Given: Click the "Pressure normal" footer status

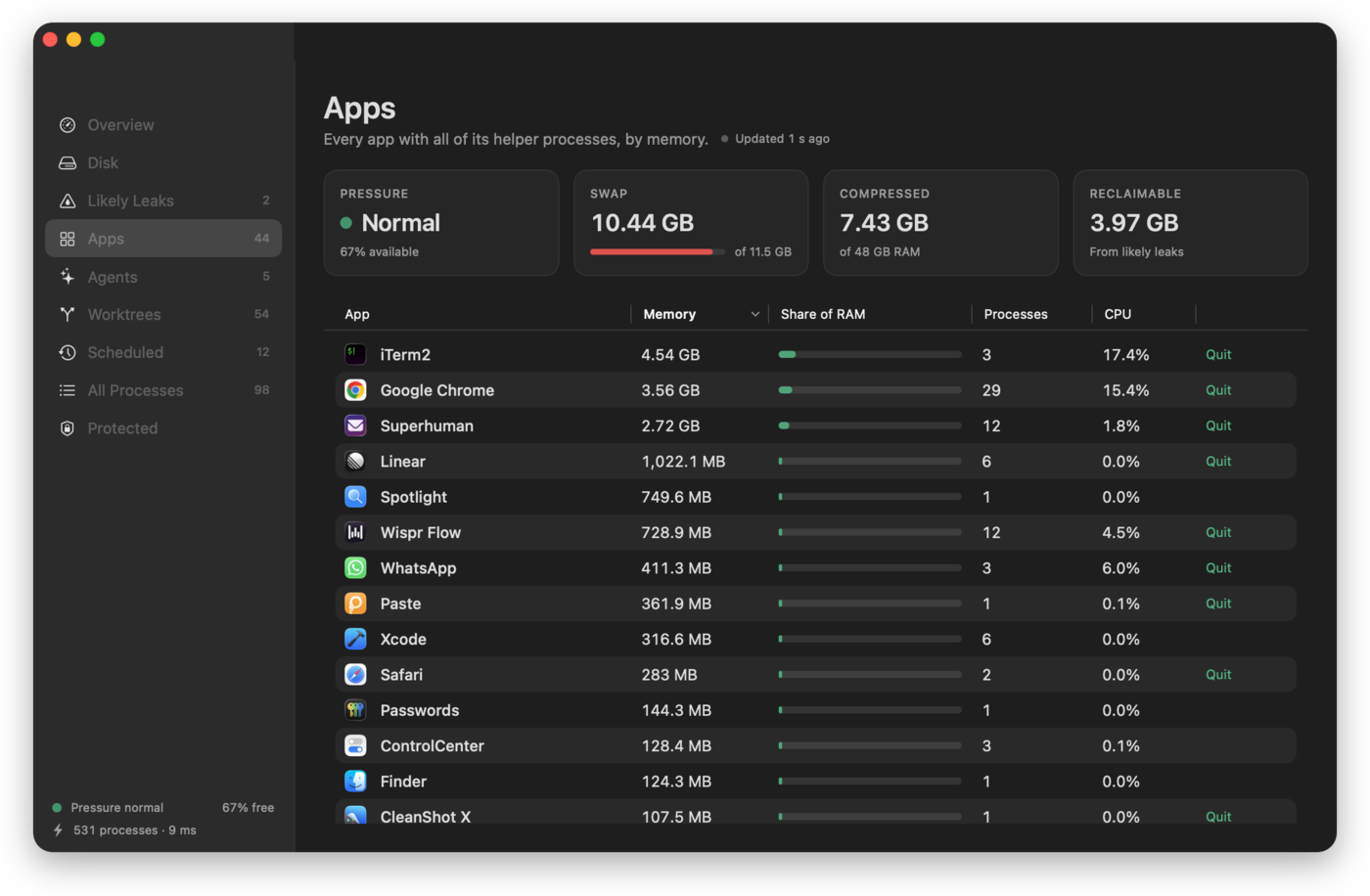Looking at the screenshot, I should [116, 808].
